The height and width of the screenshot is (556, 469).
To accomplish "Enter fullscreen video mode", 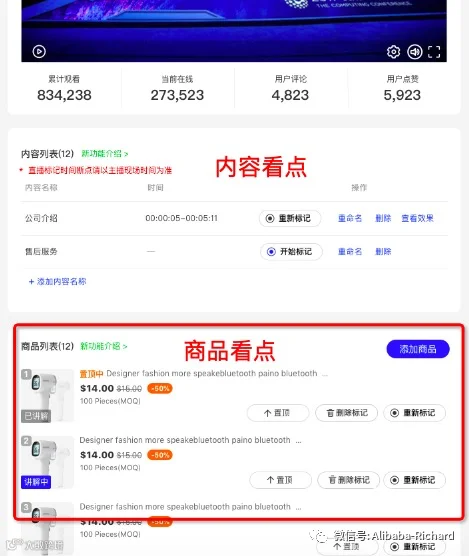I will [x=434, y=52].
